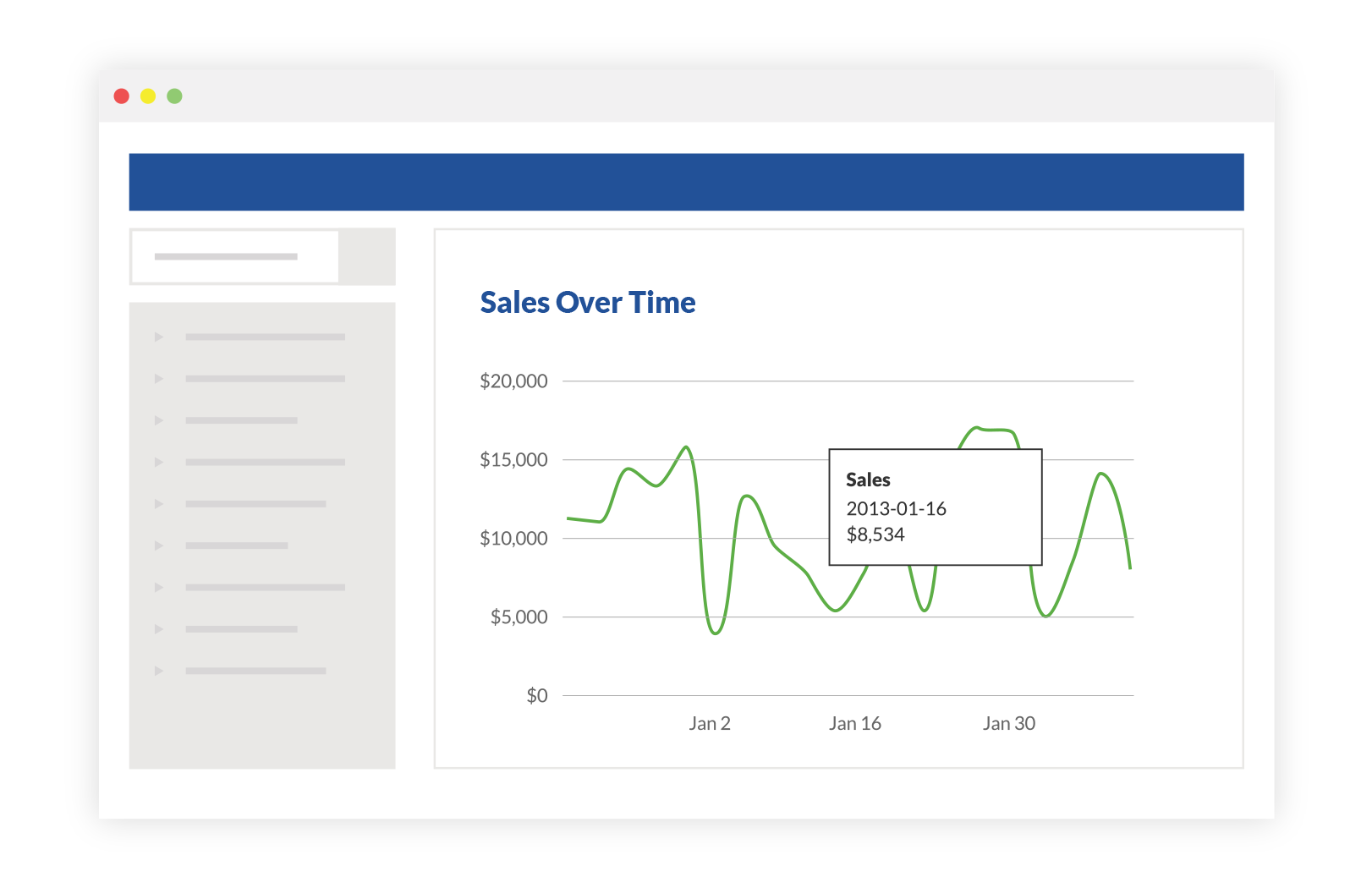Viewport: 1372px width, 888px height.
Task: Close the browser window with the red dot
Action: click(123, 96)
